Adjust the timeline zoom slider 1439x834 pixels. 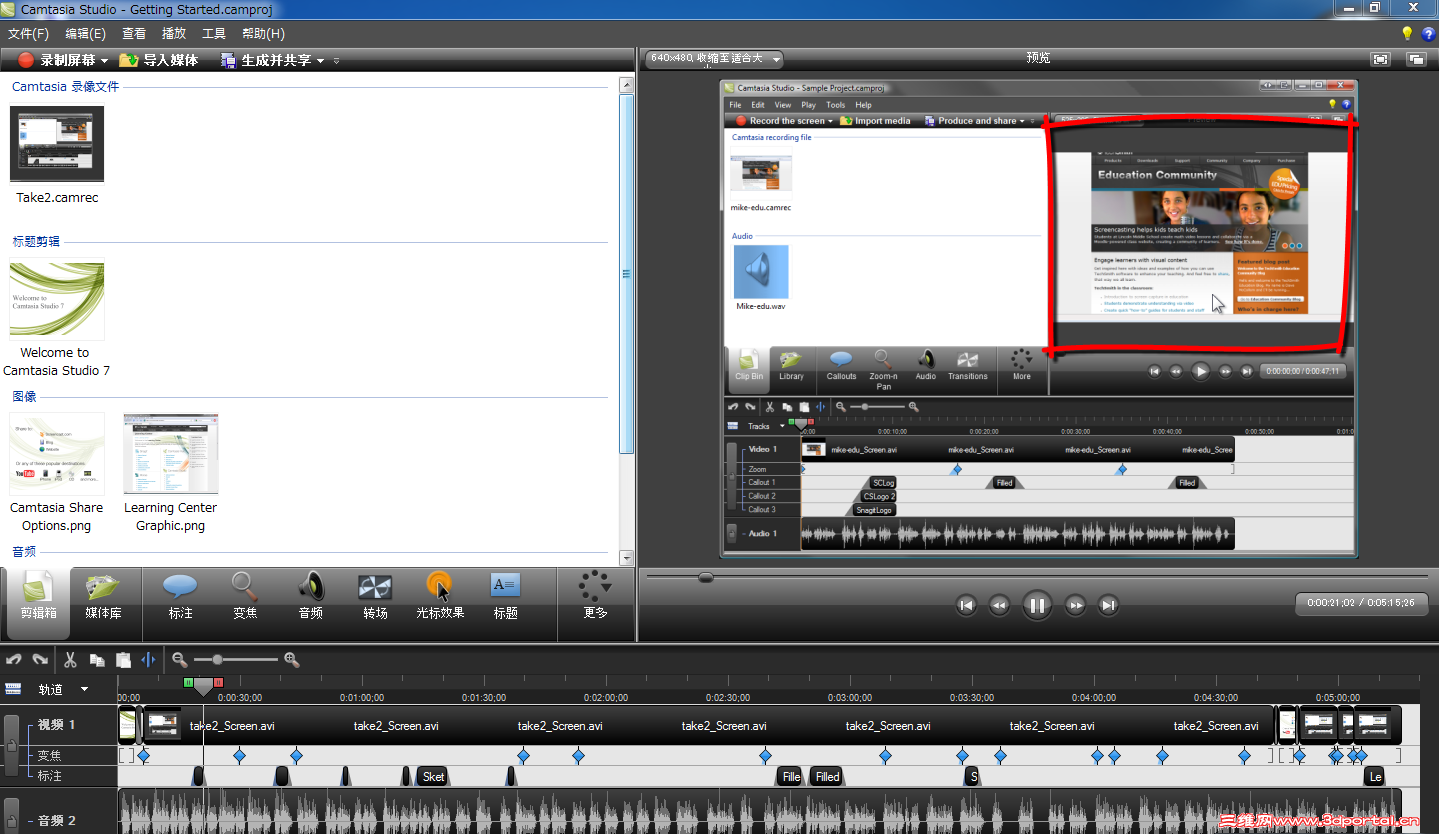pos(217,660)
